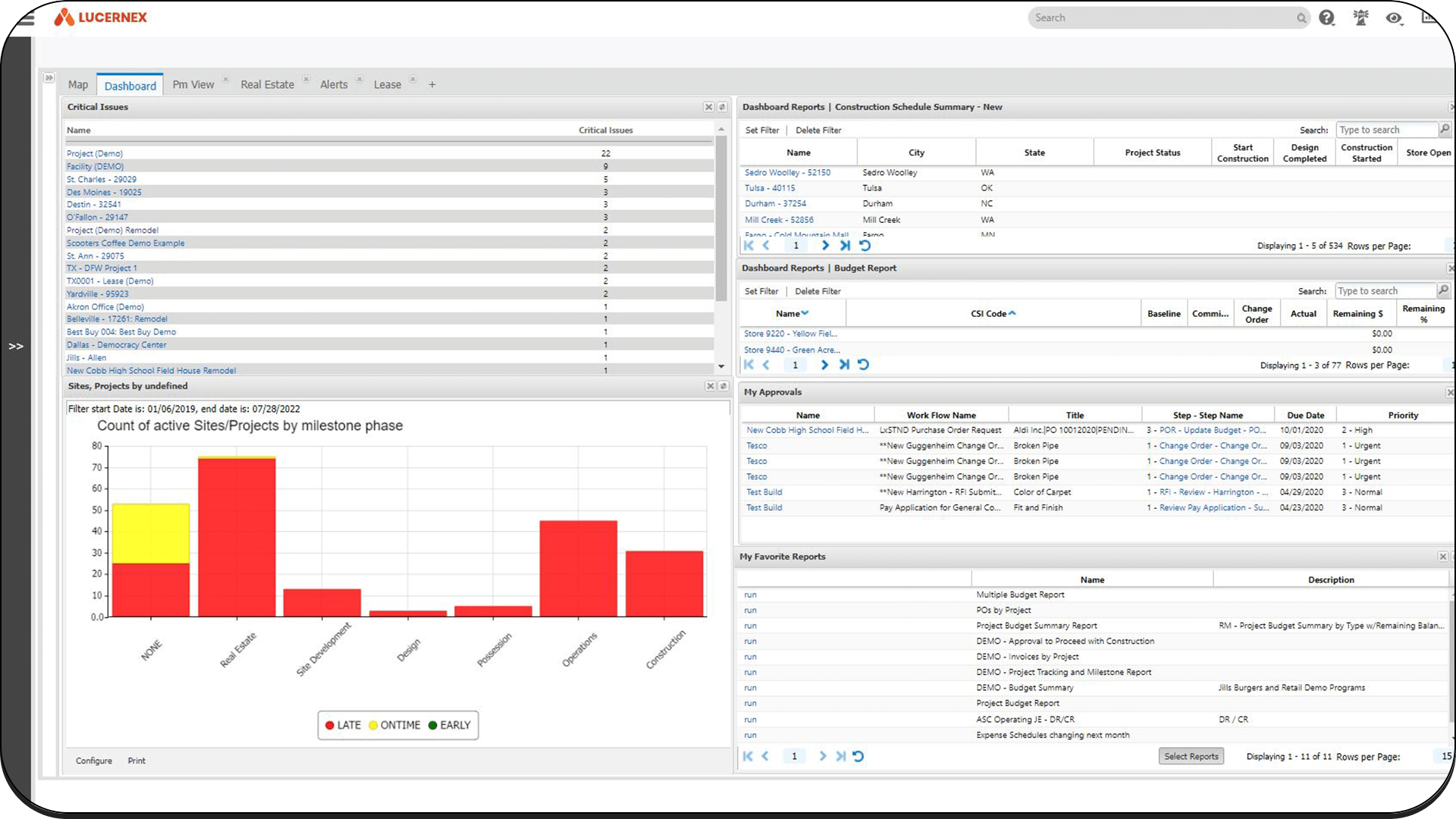Close the Alerts tab
The height and width of the screenshot is (819, 1456).
click(x=359, y=79)
